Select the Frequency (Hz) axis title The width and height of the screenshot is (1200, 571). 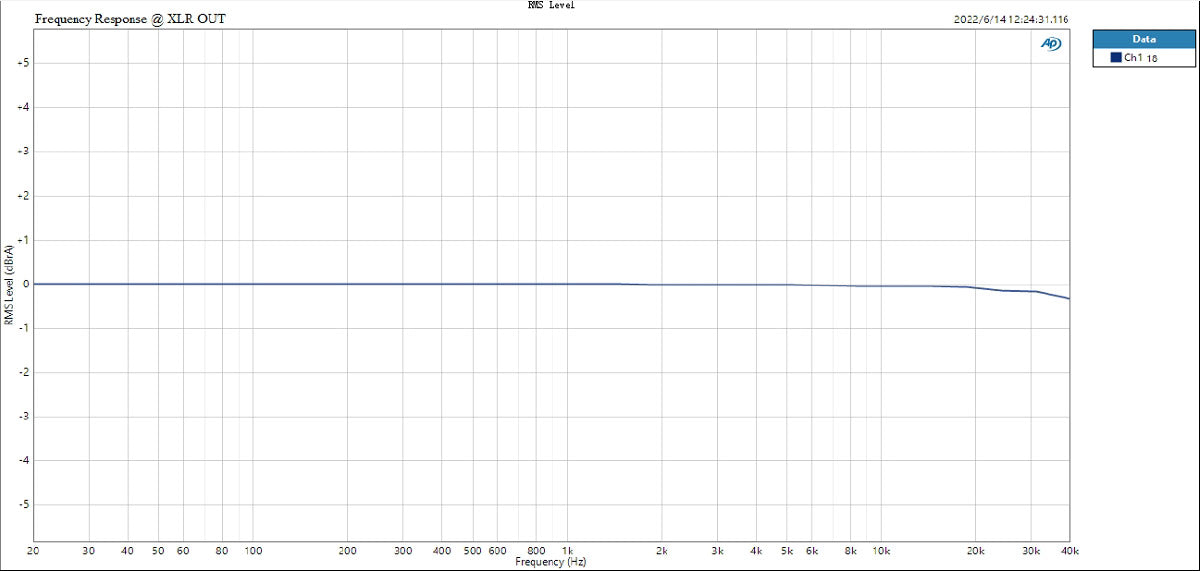pos(551,563)
